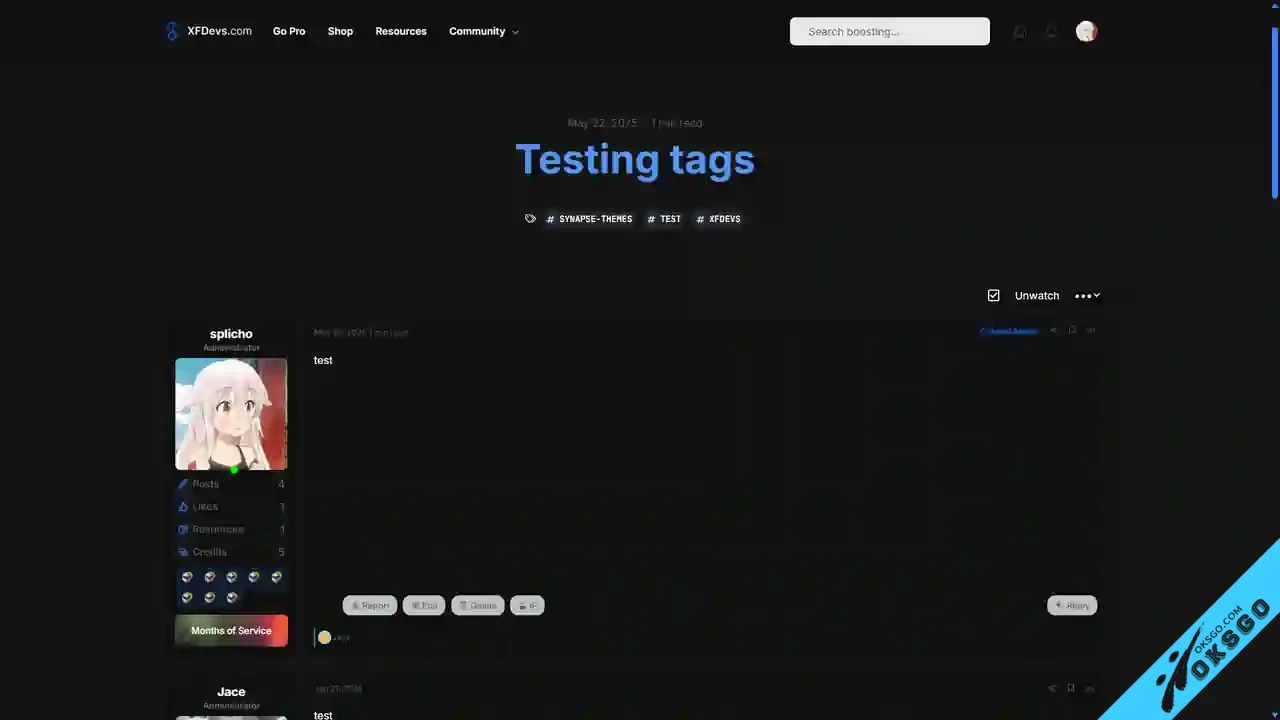
Task: Expand the Community dropdown menu
Action: [x=483, y=31]
